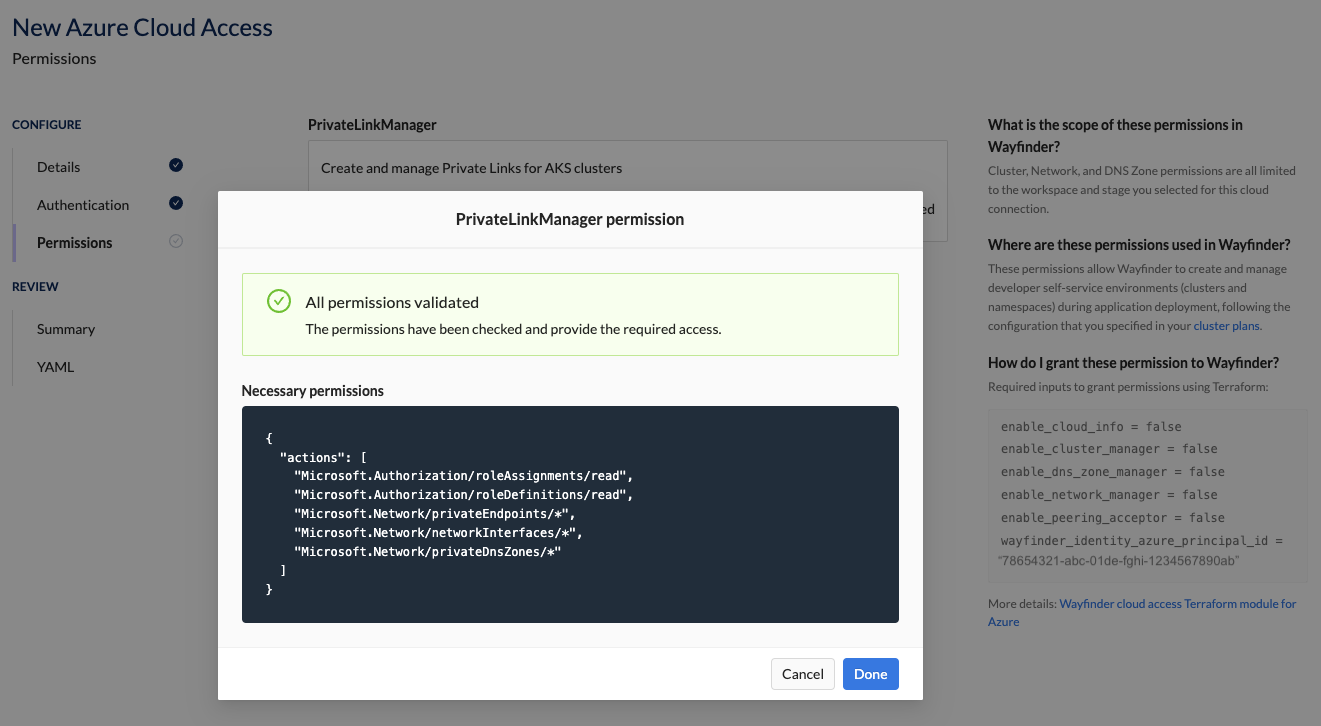Click the roleDefinitions/read permission line

(464, 494)
